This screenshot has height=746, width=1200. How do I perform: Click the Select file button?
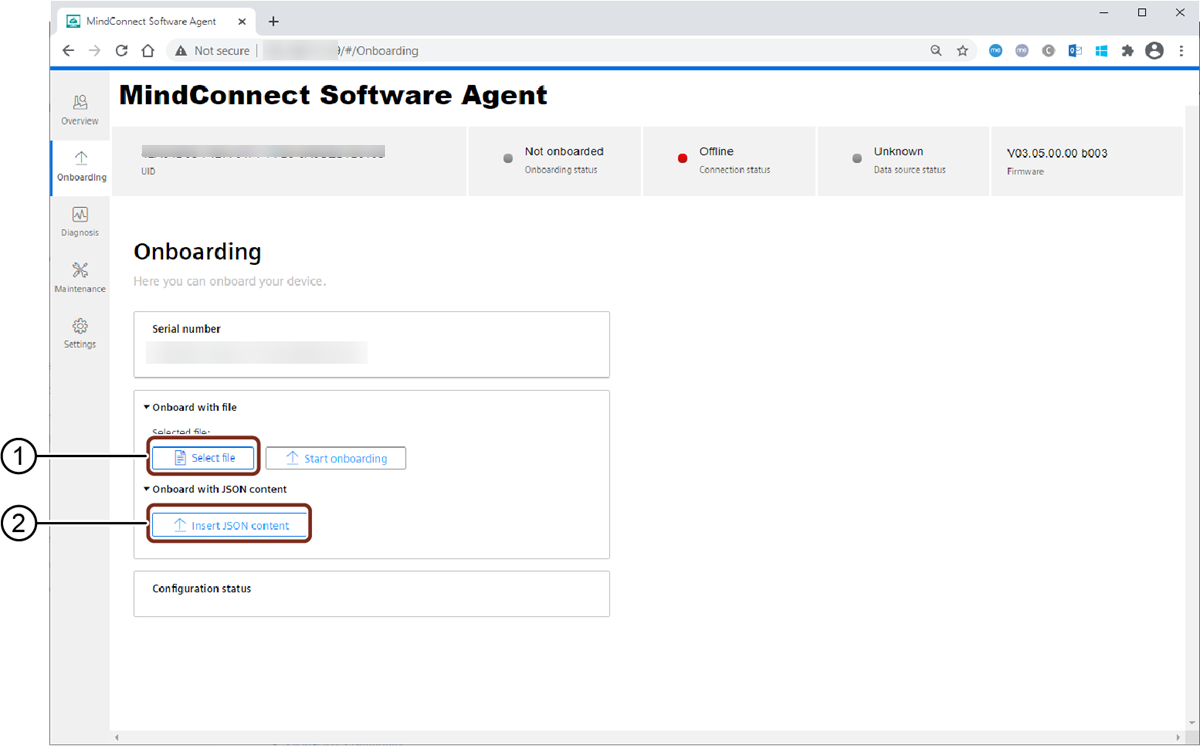pos(204,458)
